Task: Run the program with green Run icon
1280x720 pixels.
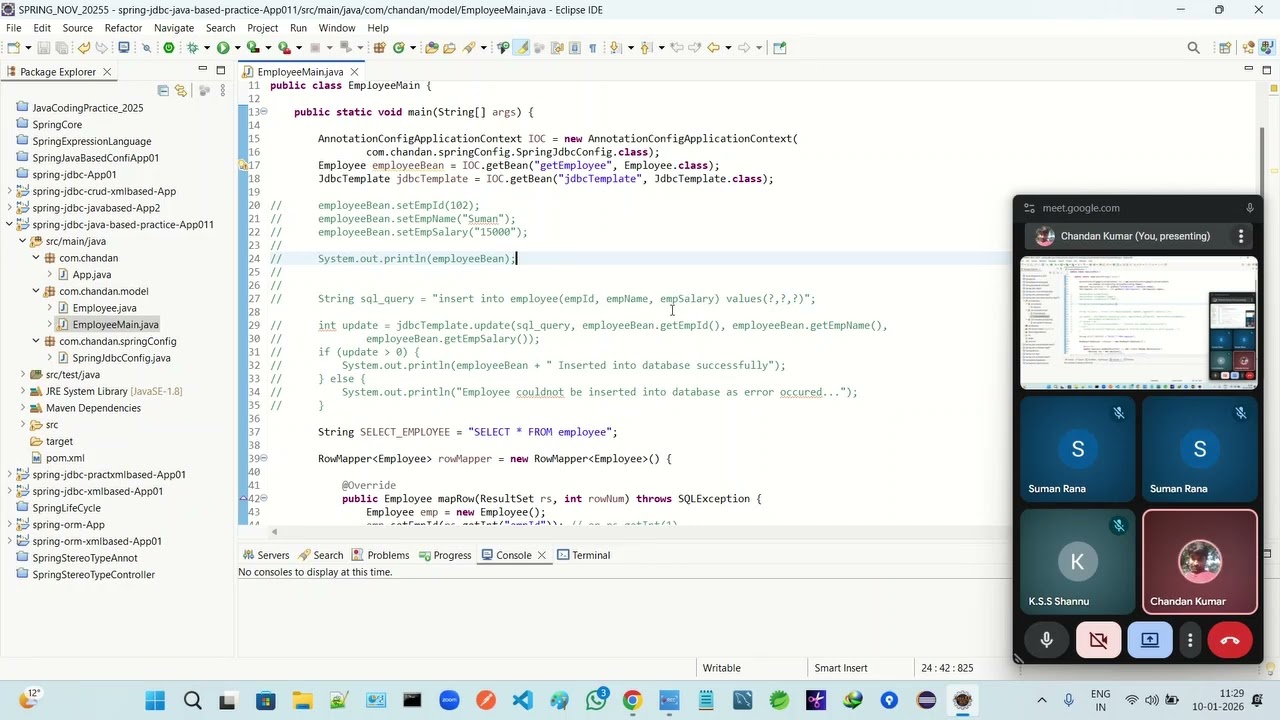Action: tap(223, 47)
